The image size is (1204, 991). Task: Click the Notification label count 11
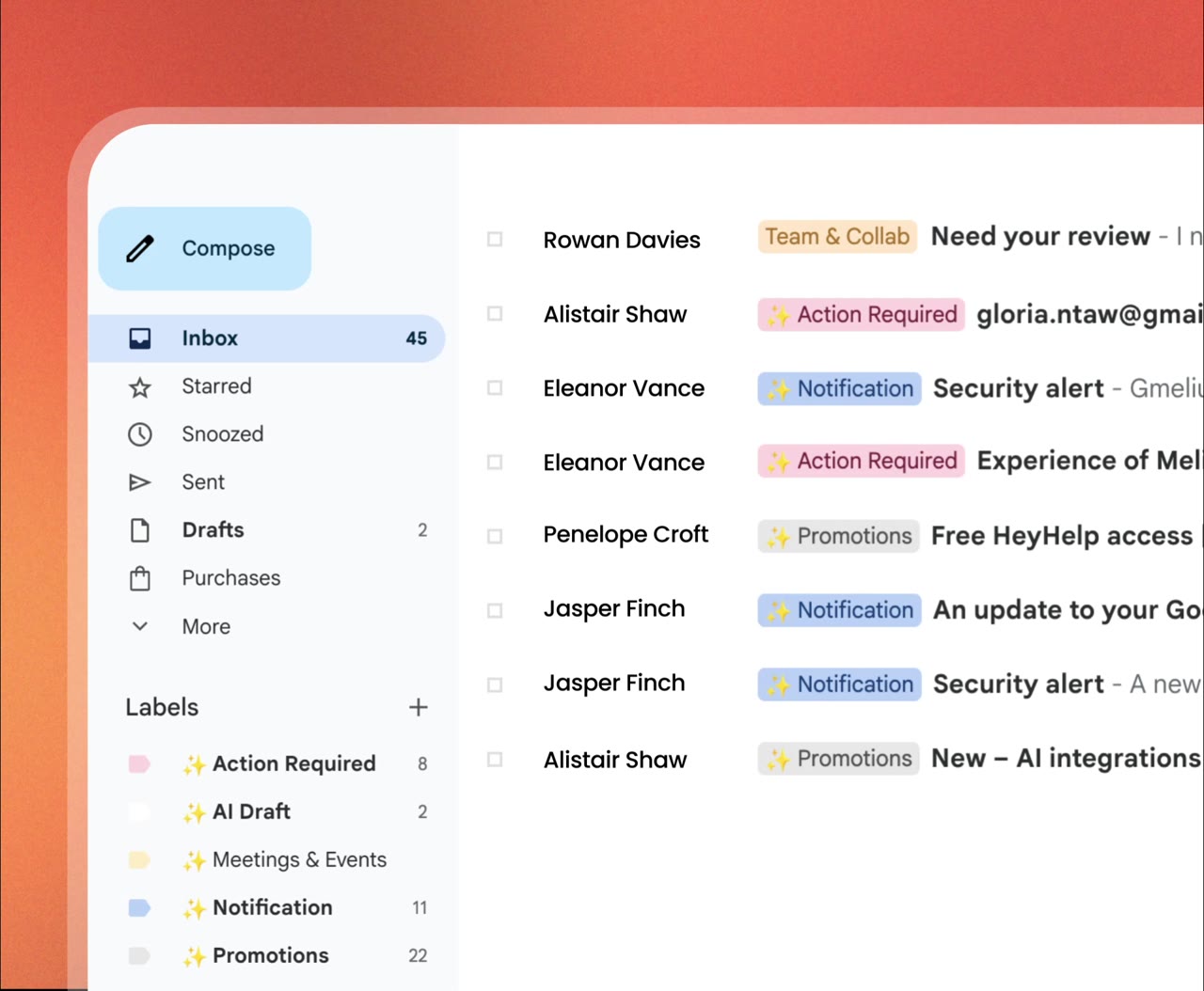point(420,907)
